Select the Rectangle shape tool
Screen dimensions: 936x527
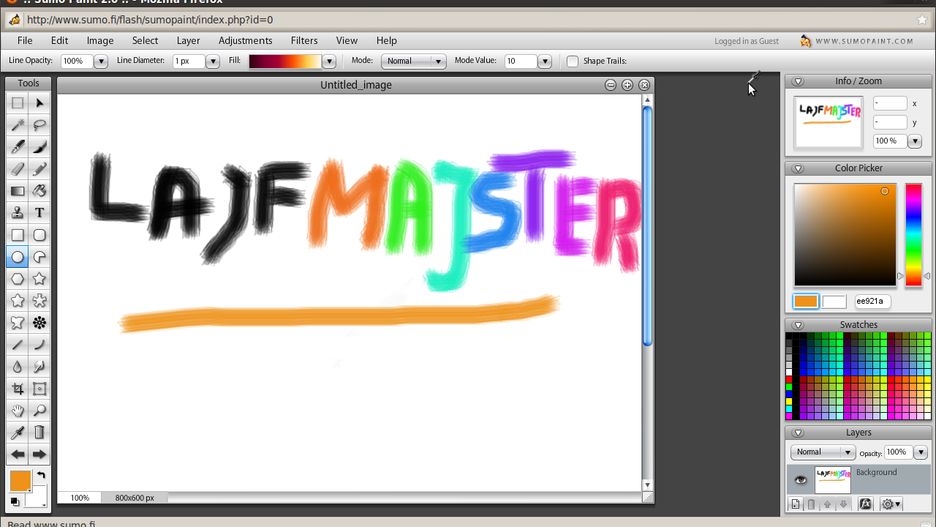17,235
